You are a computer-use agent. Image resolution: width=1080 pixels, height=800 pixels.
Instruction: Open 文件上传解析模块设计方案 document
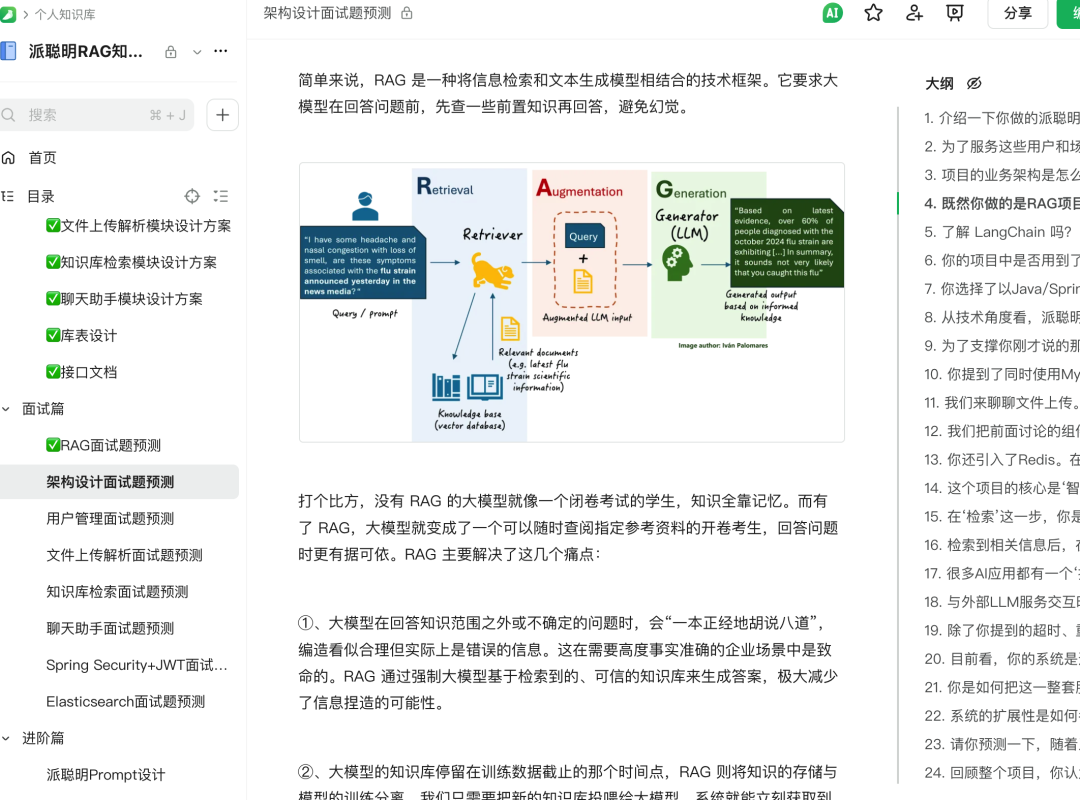click(138, 226)
